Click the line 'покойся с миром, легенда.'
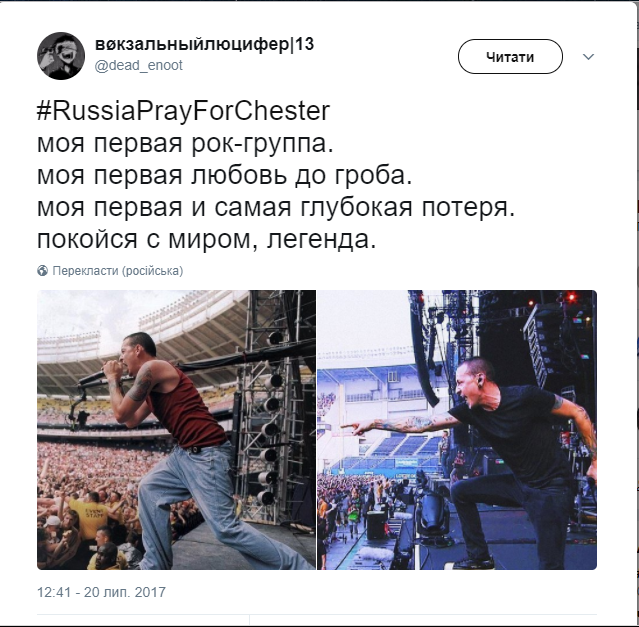 (207, 239)
